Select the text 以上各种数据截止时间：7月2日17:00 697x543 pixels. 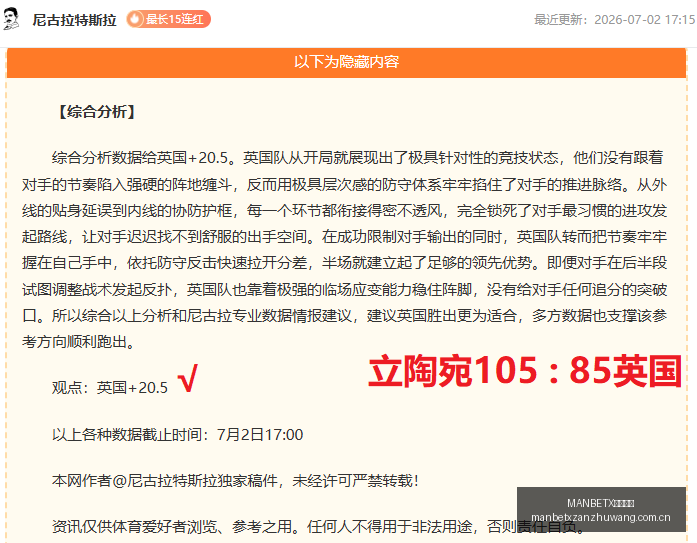(177, 434)
